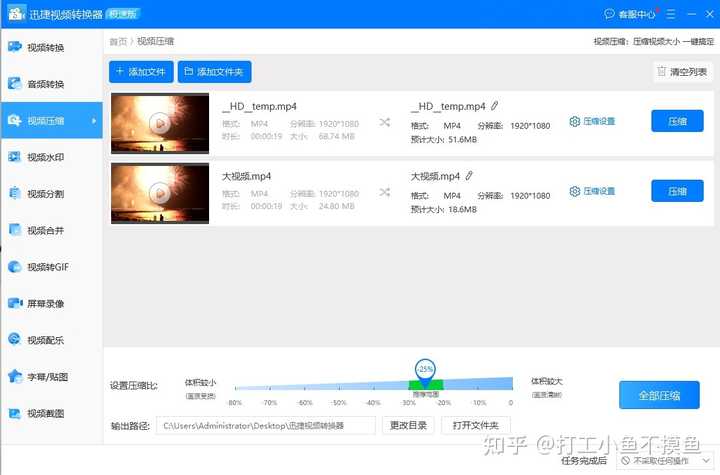Click the output path input field
Viewport: 720px width, 475px height.
pos(265,425)
